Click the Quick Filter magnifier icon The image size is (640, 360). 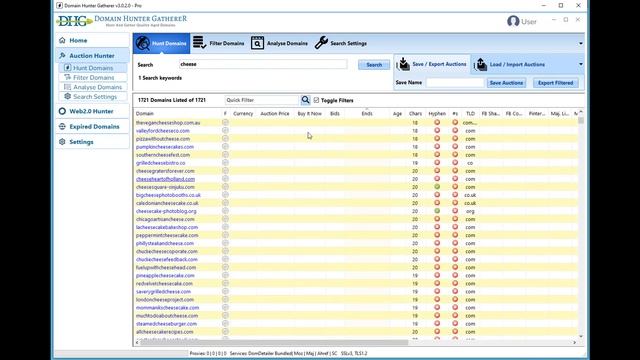tap(305, 100)
